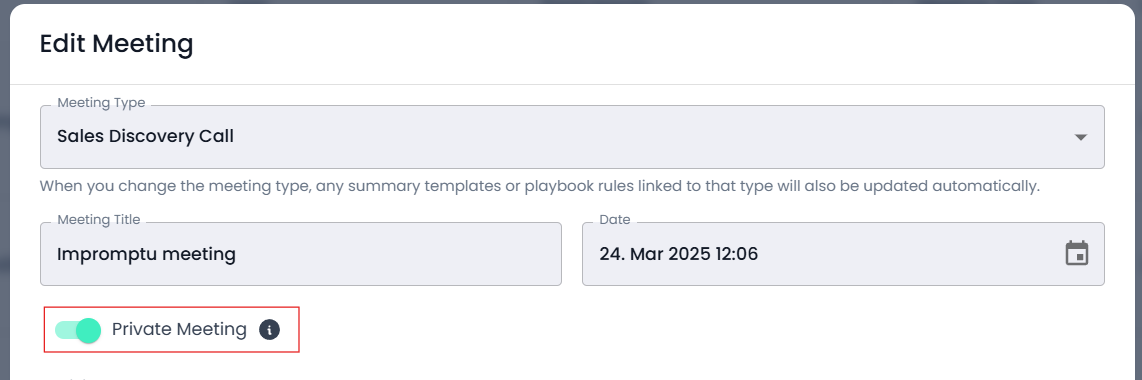This screenshot has height=380, width=1142.
Task: Click the helper text about summary templates
Action: pos(540,186)
